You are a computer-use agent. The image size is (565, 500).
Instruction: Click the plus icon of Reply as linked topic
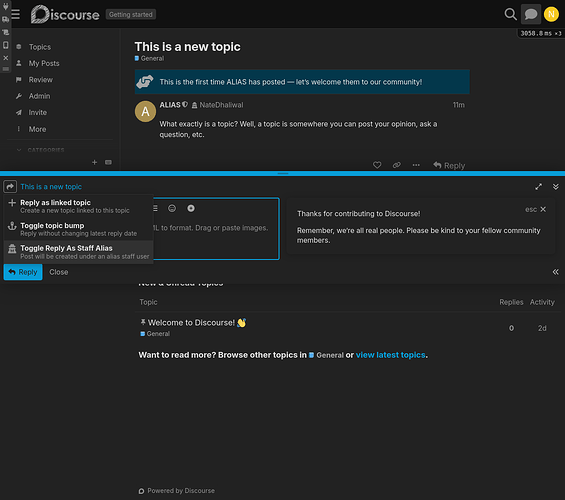(12, 203)
